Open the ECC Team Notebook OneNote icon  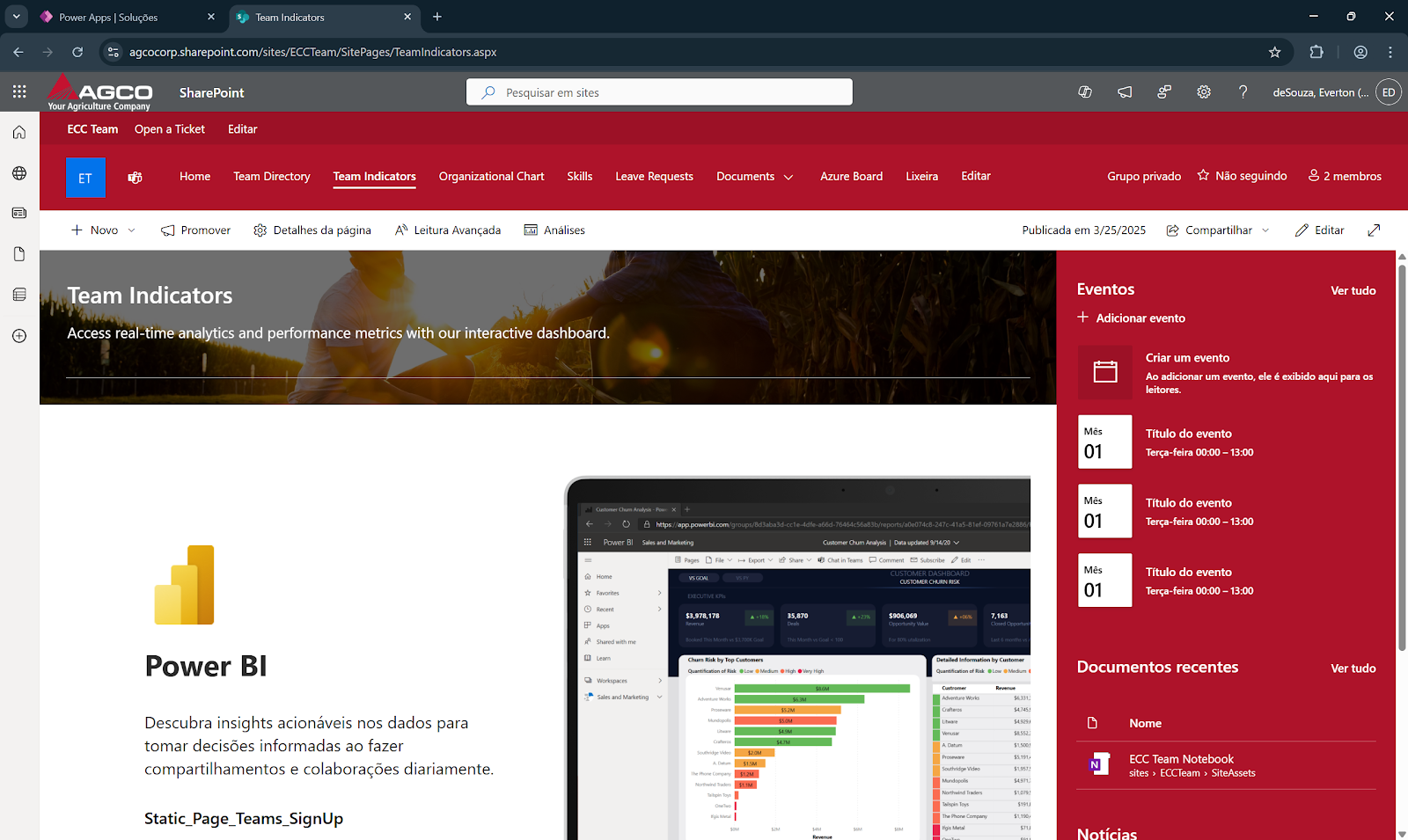1099,764
